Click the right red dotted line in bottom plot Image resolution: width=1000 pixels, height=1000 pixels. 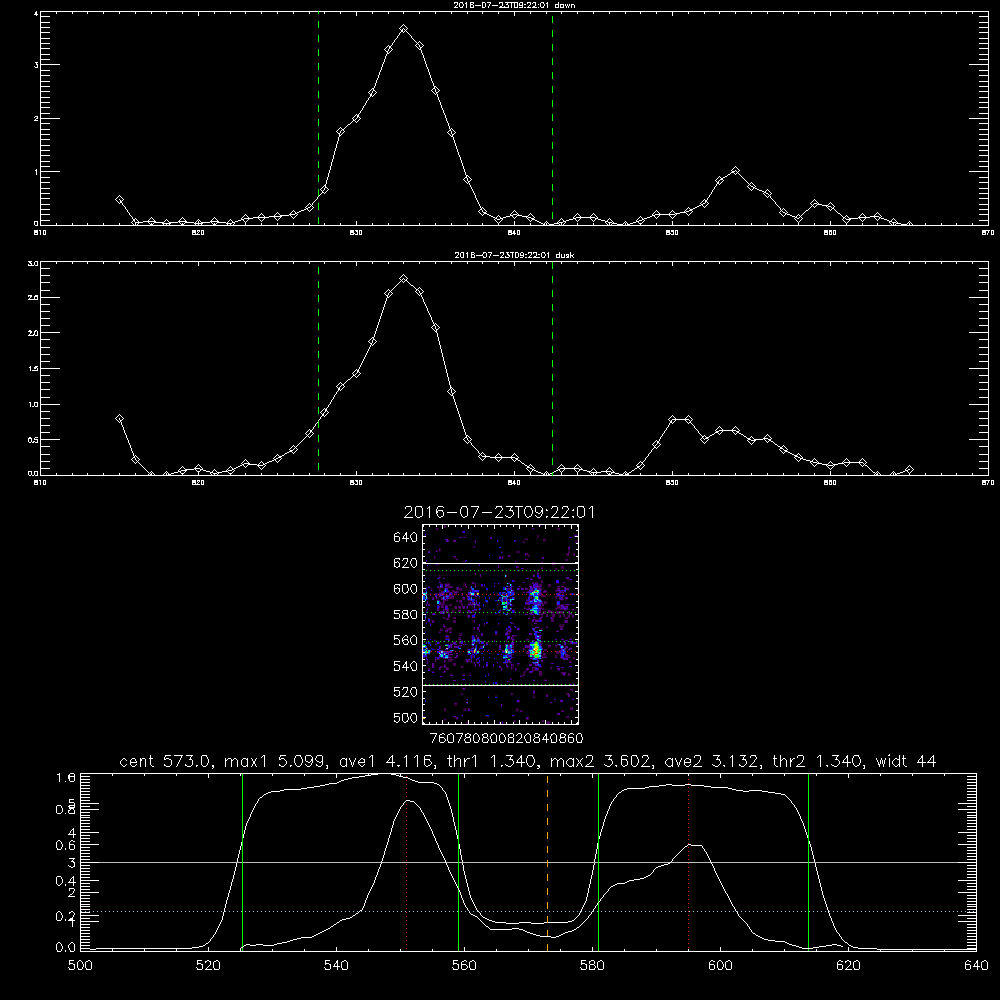click(x=689, y=862)
